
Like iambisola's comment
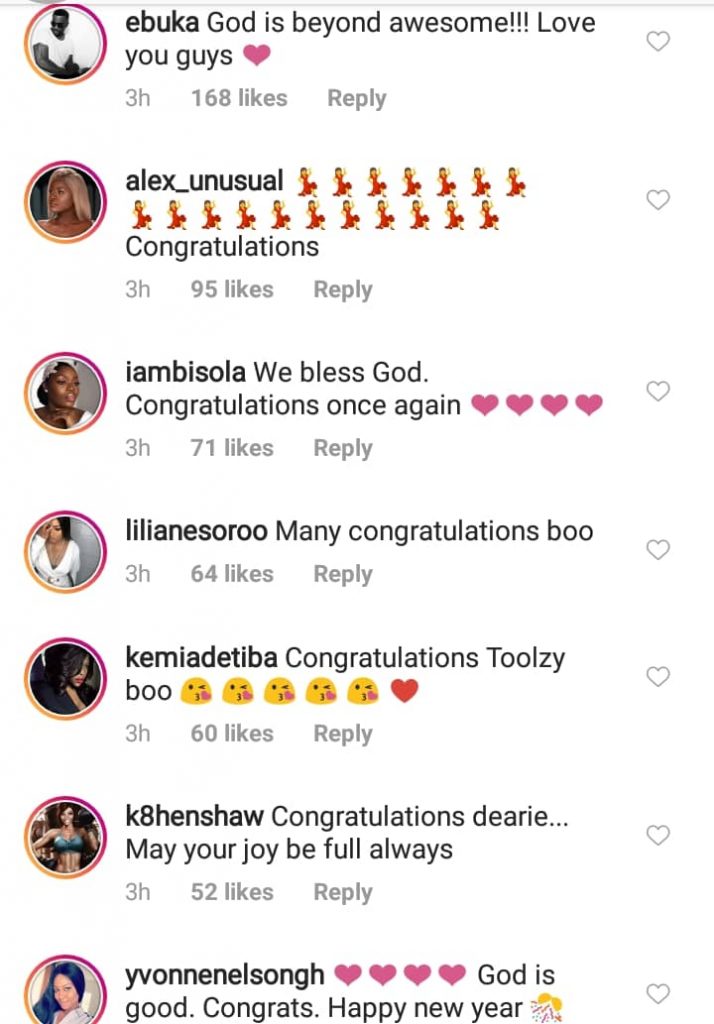[x=657, y=391]
